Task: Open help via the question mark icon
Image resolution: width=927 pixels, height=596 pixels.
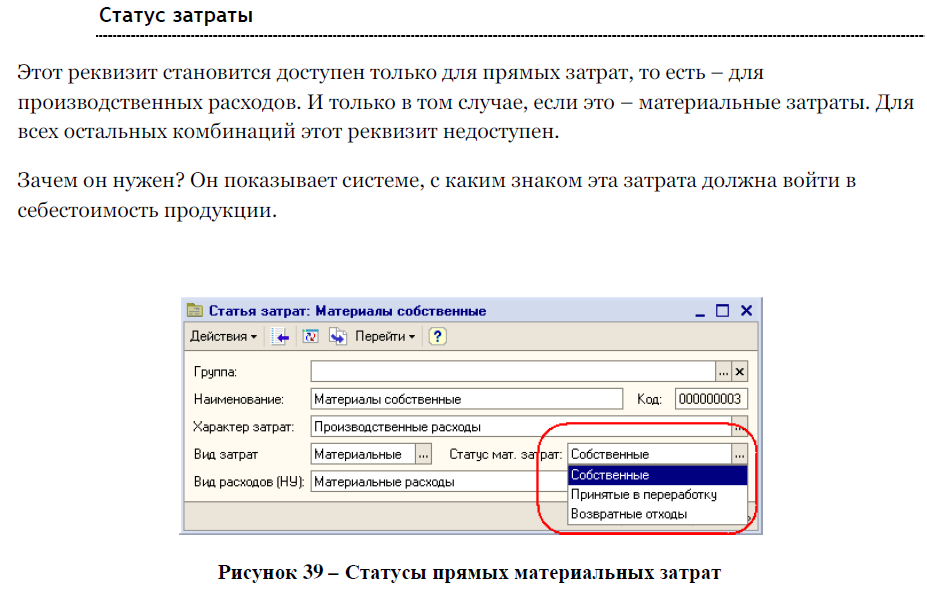Action: pos(437,336)
